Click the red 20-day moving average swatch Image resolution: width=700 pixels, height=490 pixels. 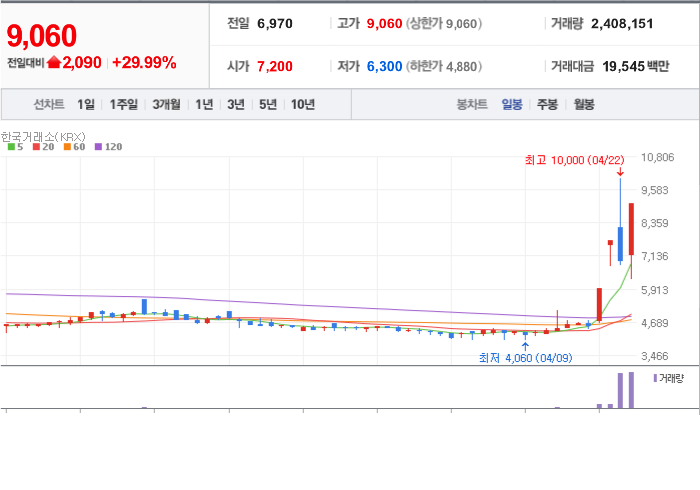(37, 147)
